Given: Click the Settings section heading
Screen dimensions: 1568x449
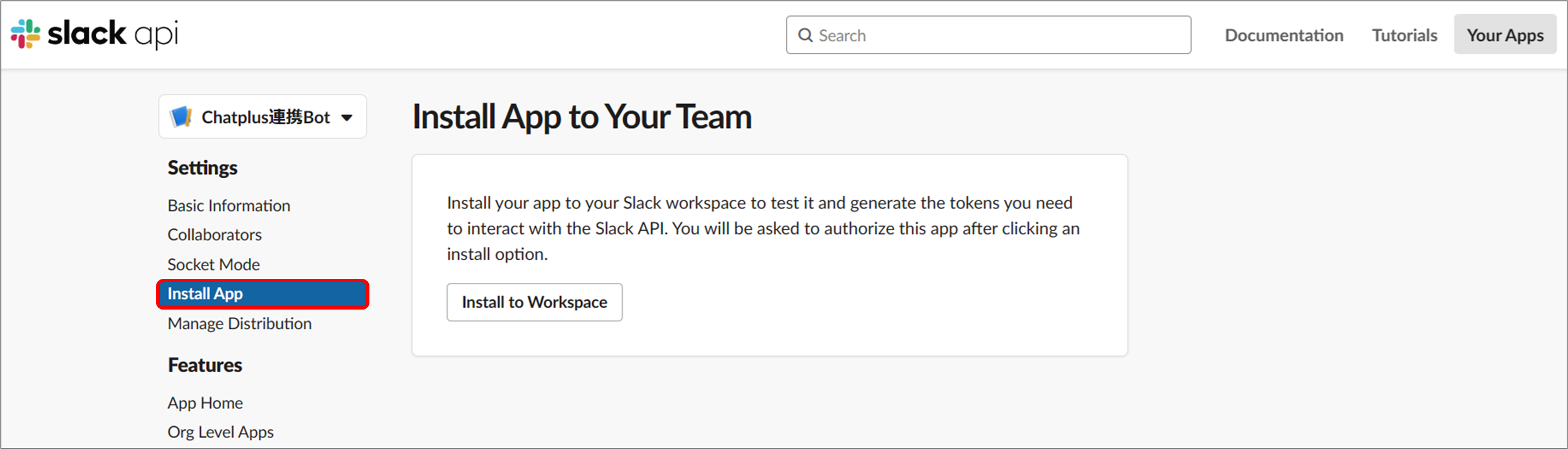Looking at the screenshot, I should (x=202, y=167).
